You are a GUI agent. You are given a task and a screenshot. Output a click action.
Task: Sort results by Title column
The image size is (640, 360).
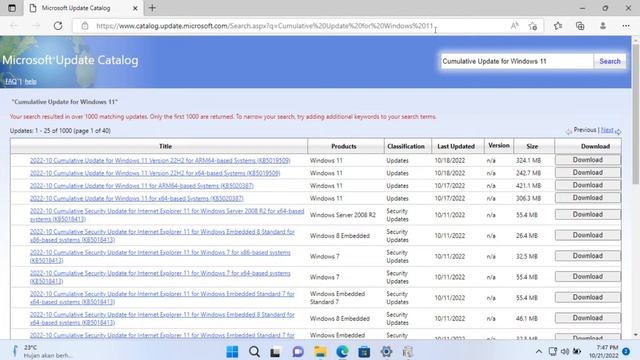point(165,146)
